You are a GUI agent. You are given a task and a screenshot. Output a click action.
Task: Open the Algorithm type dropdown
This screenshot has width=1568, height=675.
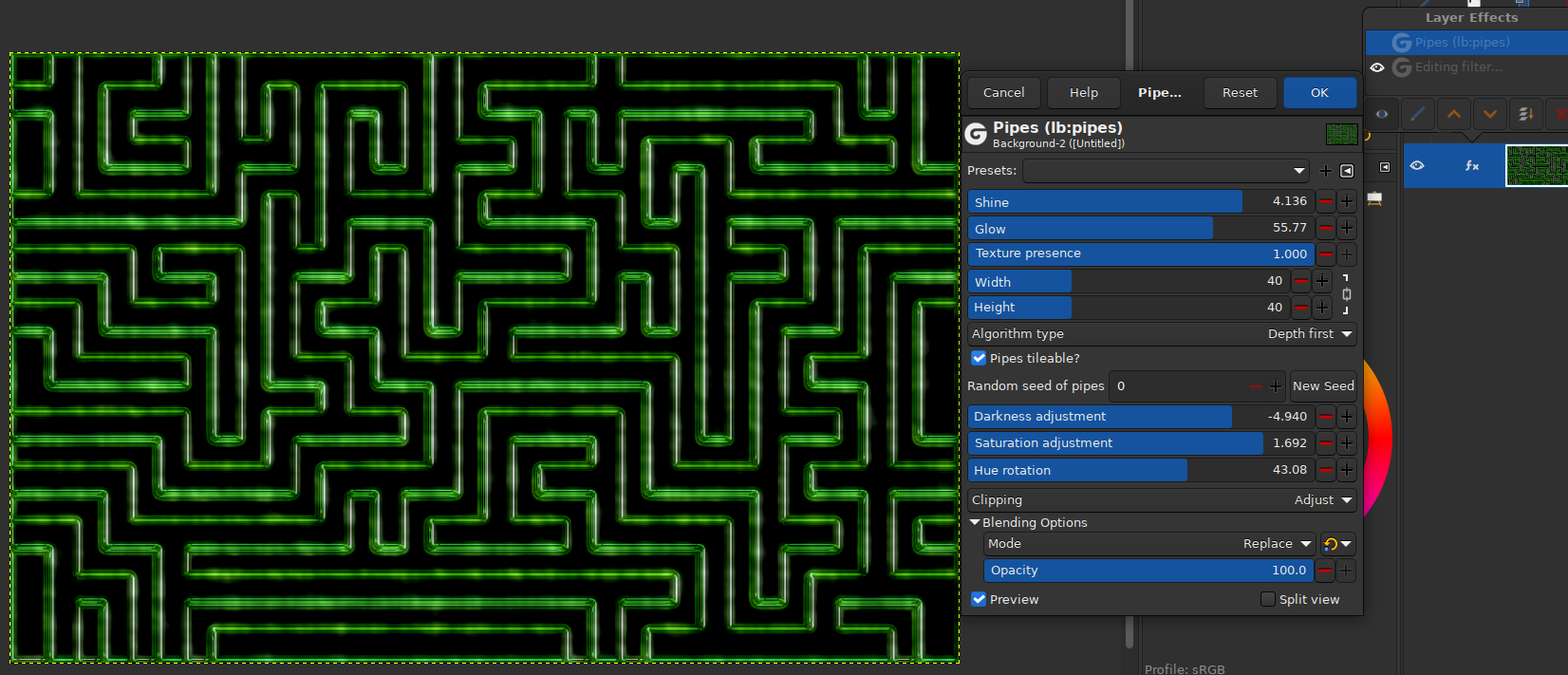1162,334
